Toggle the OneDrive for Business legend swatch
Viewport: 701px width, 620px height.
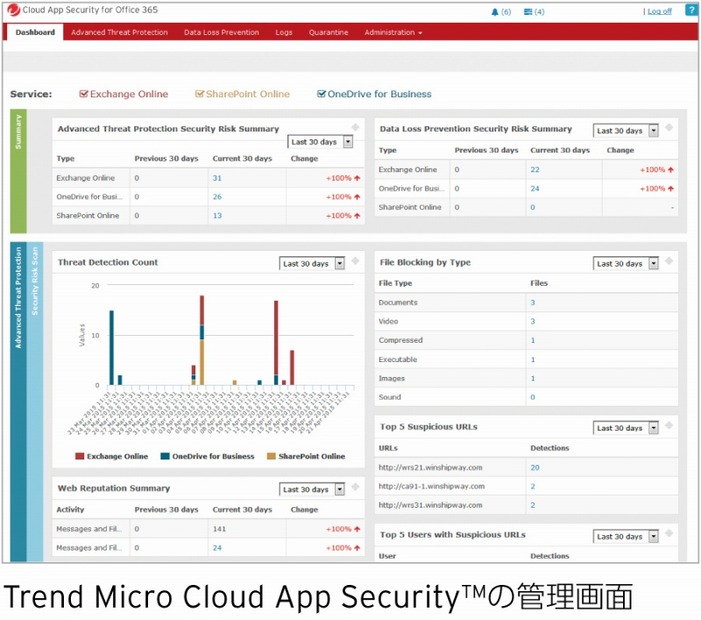165,456
